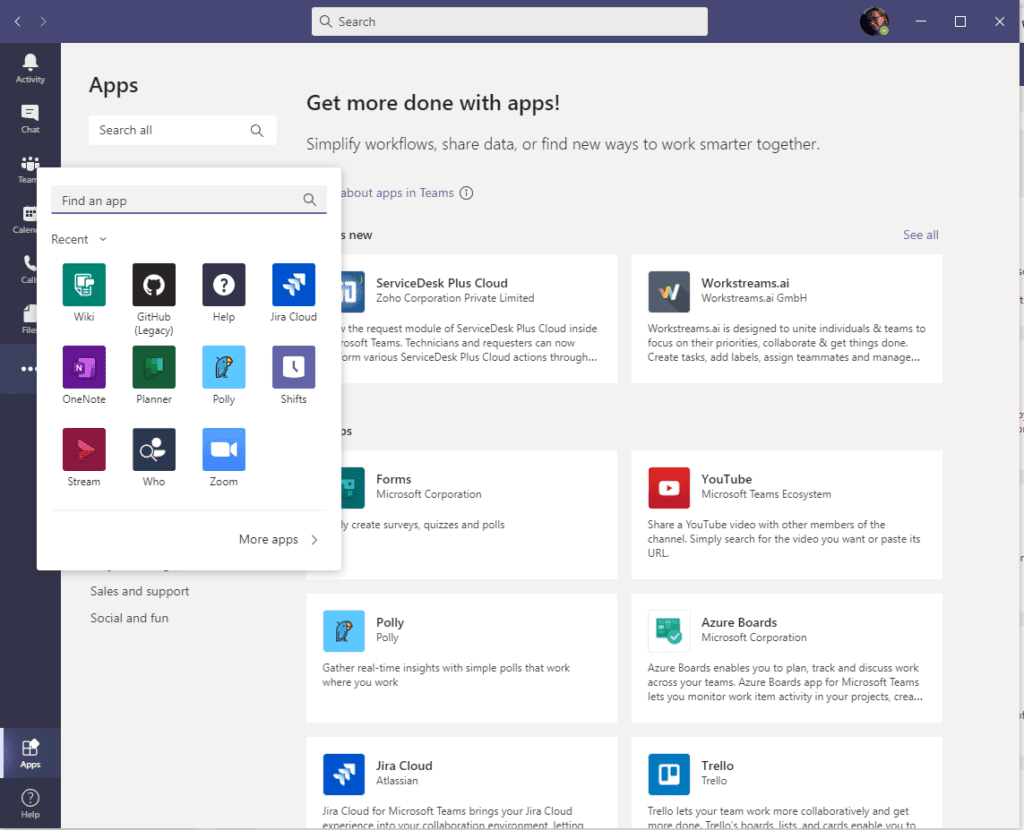Launch the OneNote app

[84, 367]
